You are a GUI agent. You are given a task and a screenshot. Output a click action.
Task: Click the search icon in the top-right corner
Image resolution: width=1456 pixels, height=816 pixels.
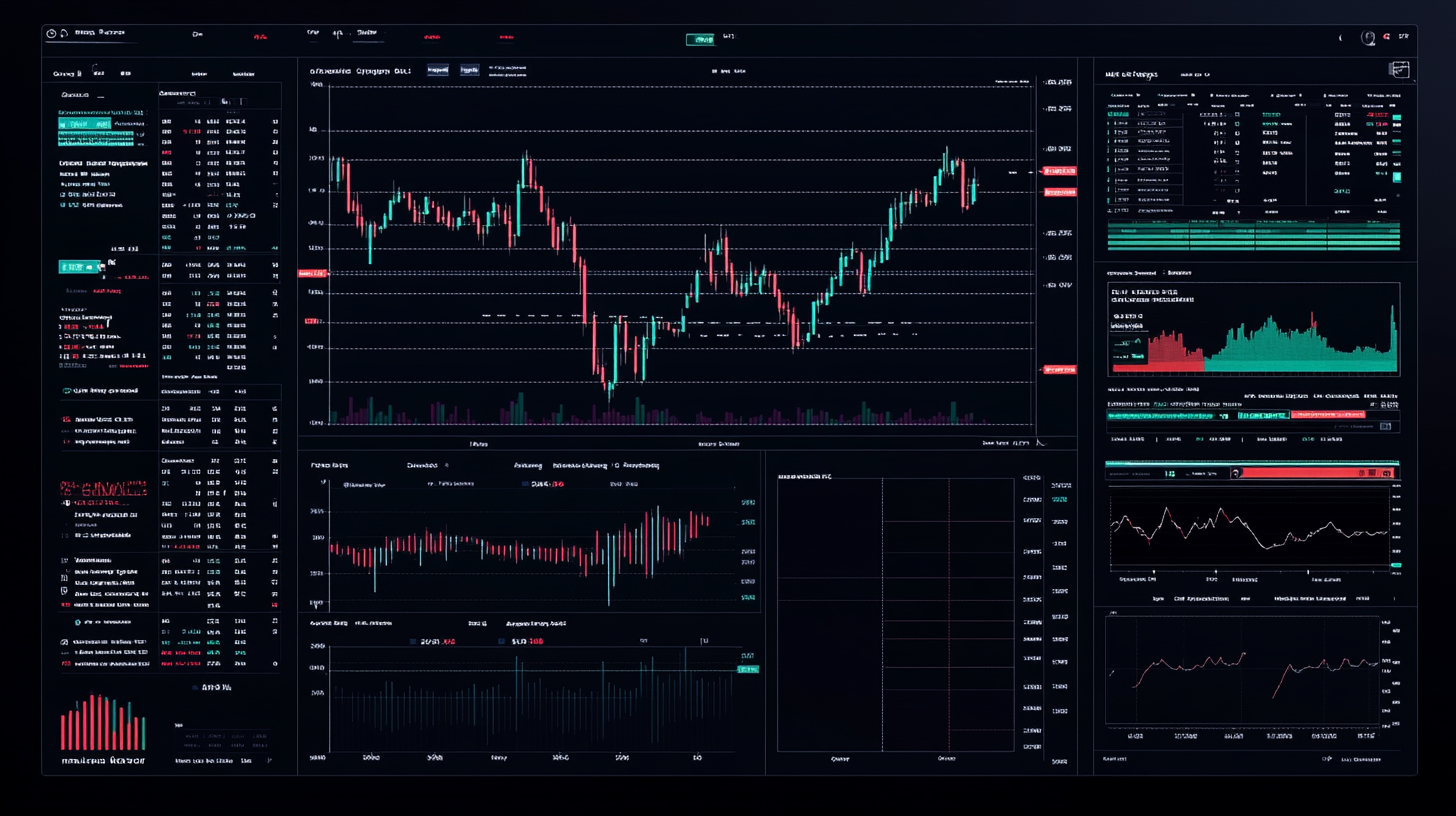pyautogui.click(x=1368, y=37)
